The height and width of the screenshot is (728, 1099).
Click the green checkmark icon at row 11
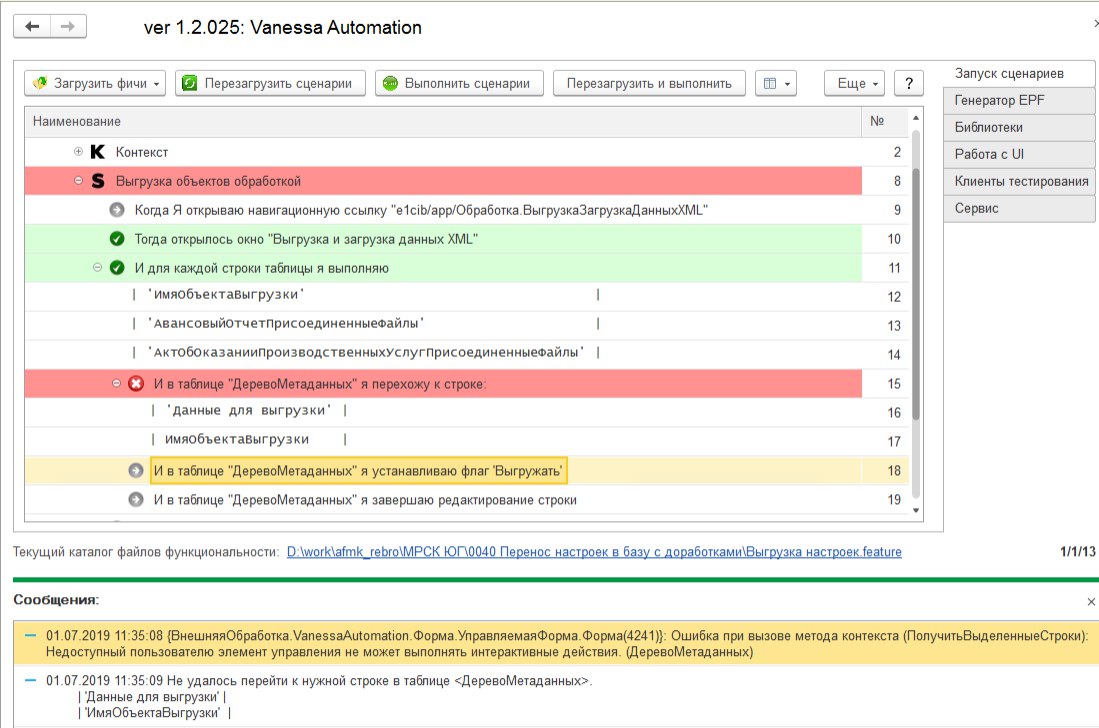coord(117,268)
